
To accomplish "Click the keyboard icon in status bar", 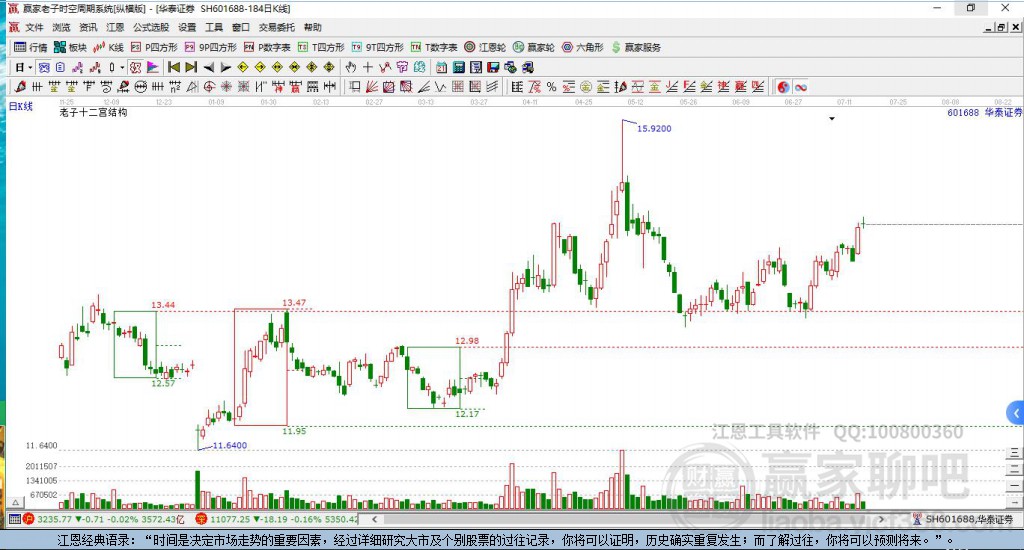I will tap(14, 519).
